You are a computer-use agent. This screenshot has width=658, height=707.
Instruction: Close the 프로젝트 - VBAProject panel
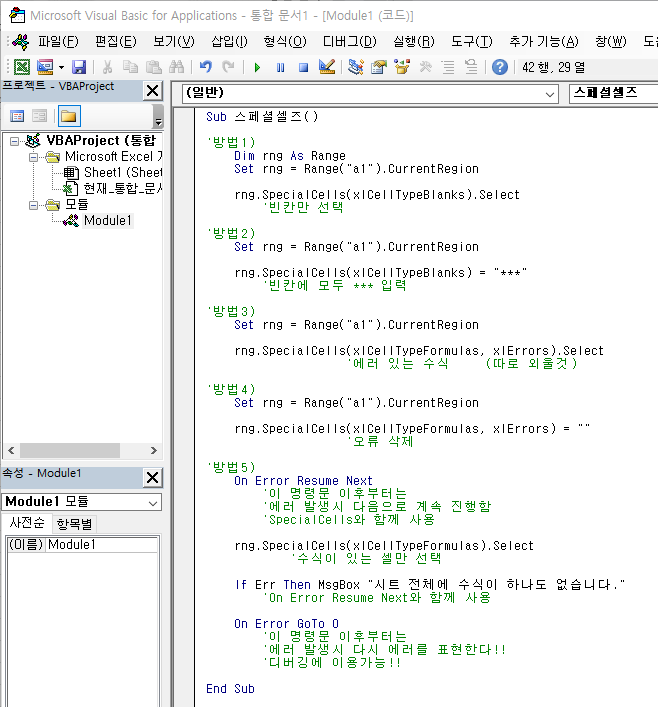pos(153,91)
